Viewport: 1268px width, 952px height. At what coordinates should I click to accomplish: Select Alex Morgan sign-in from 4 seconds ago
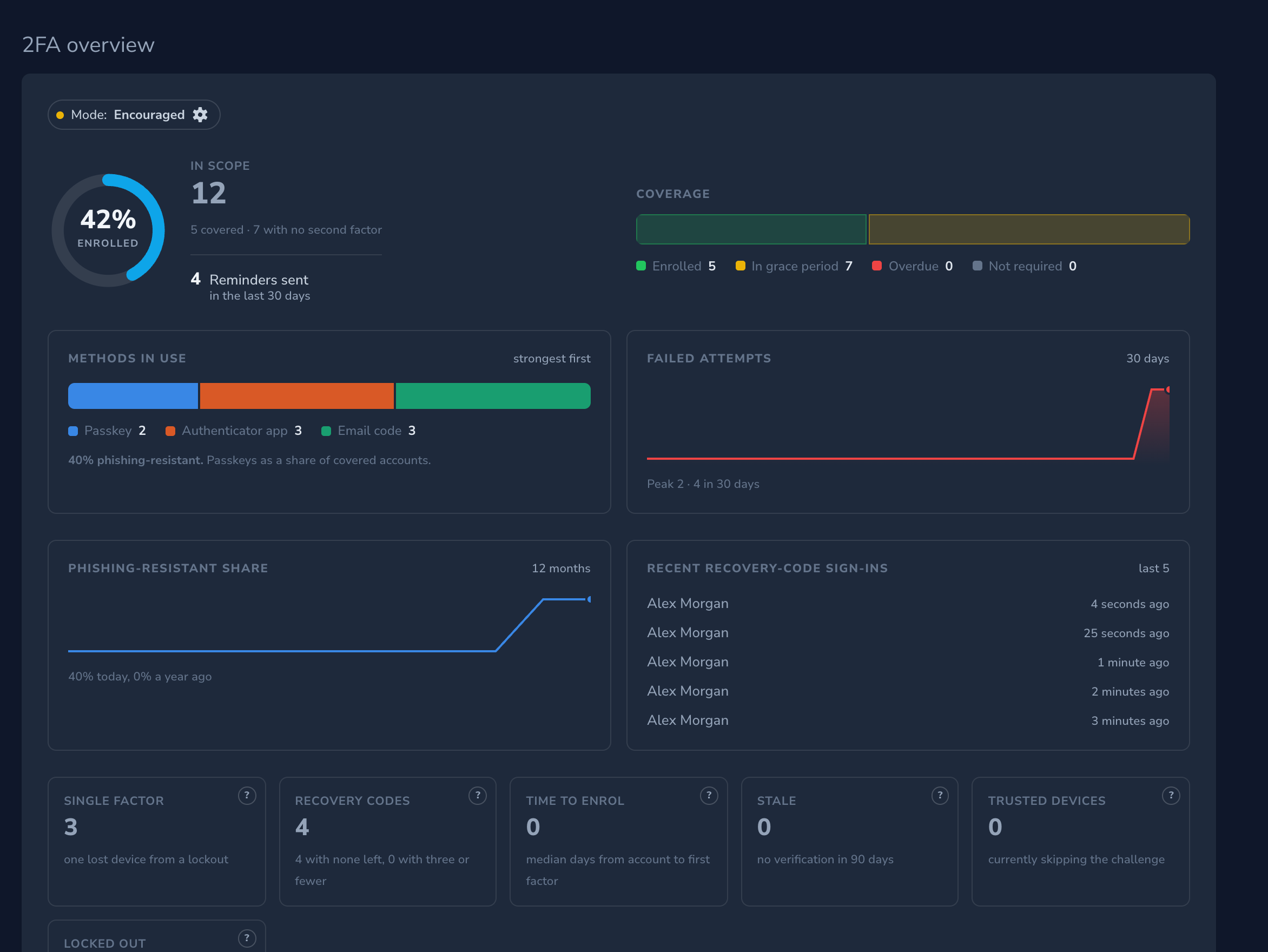coord(908,604)
